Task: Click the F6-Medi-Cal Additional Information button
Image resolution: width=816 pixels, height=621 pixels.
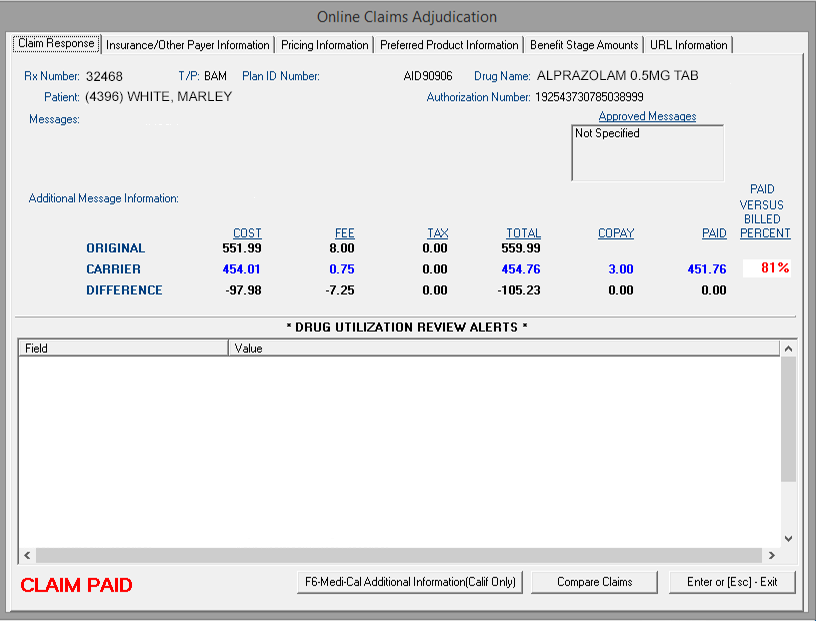Action: pos(410,582)
